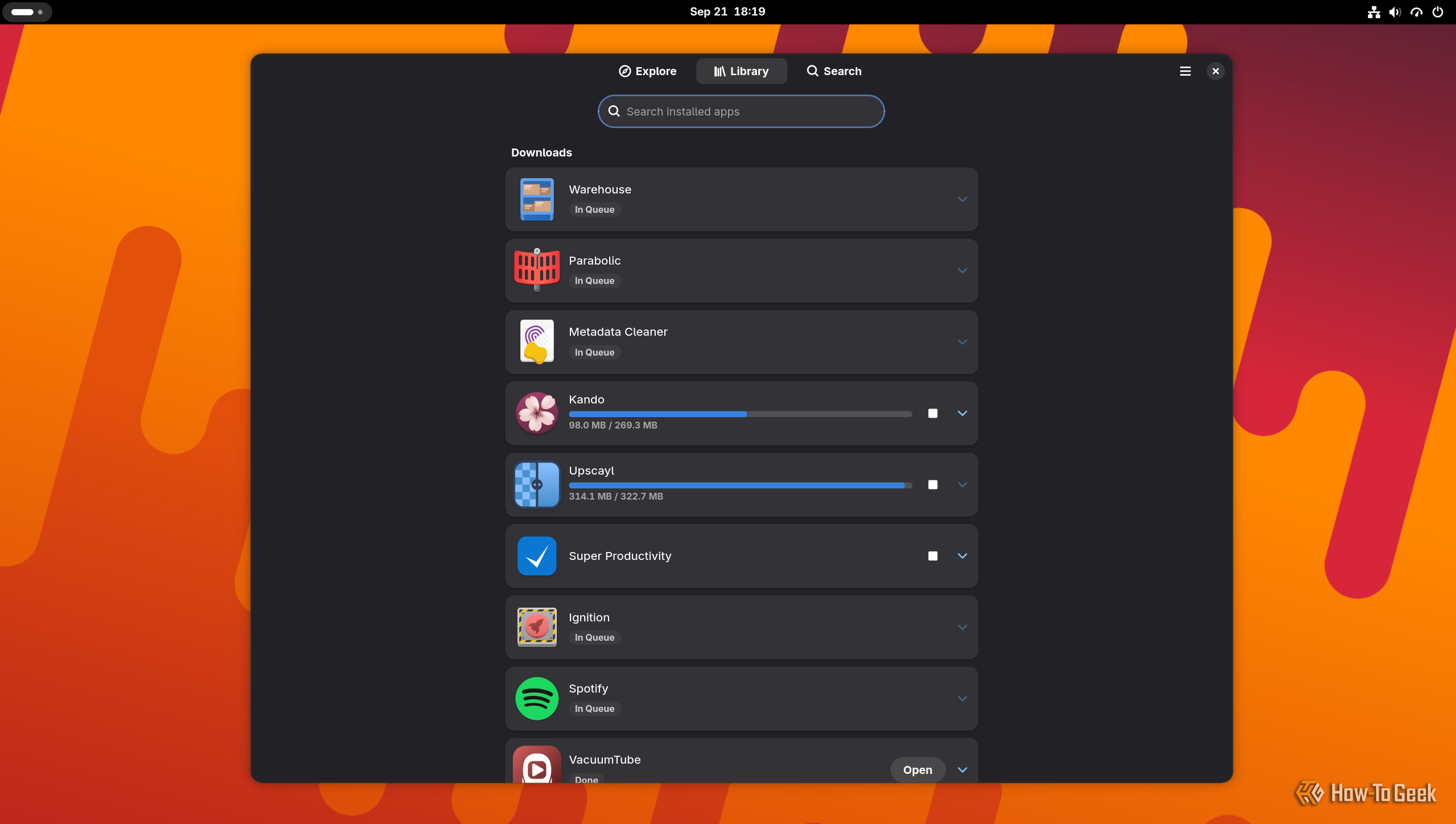Click the Super Productivity checkmark icon
The height and width of the screenshot is (824, 1456).
(537, 556)
